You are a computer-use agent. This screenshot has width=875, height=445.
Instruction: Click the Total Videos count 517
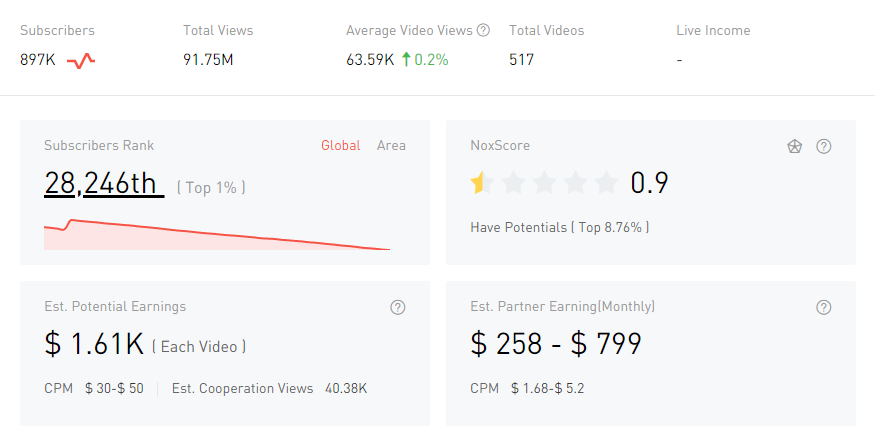(521, 60)
